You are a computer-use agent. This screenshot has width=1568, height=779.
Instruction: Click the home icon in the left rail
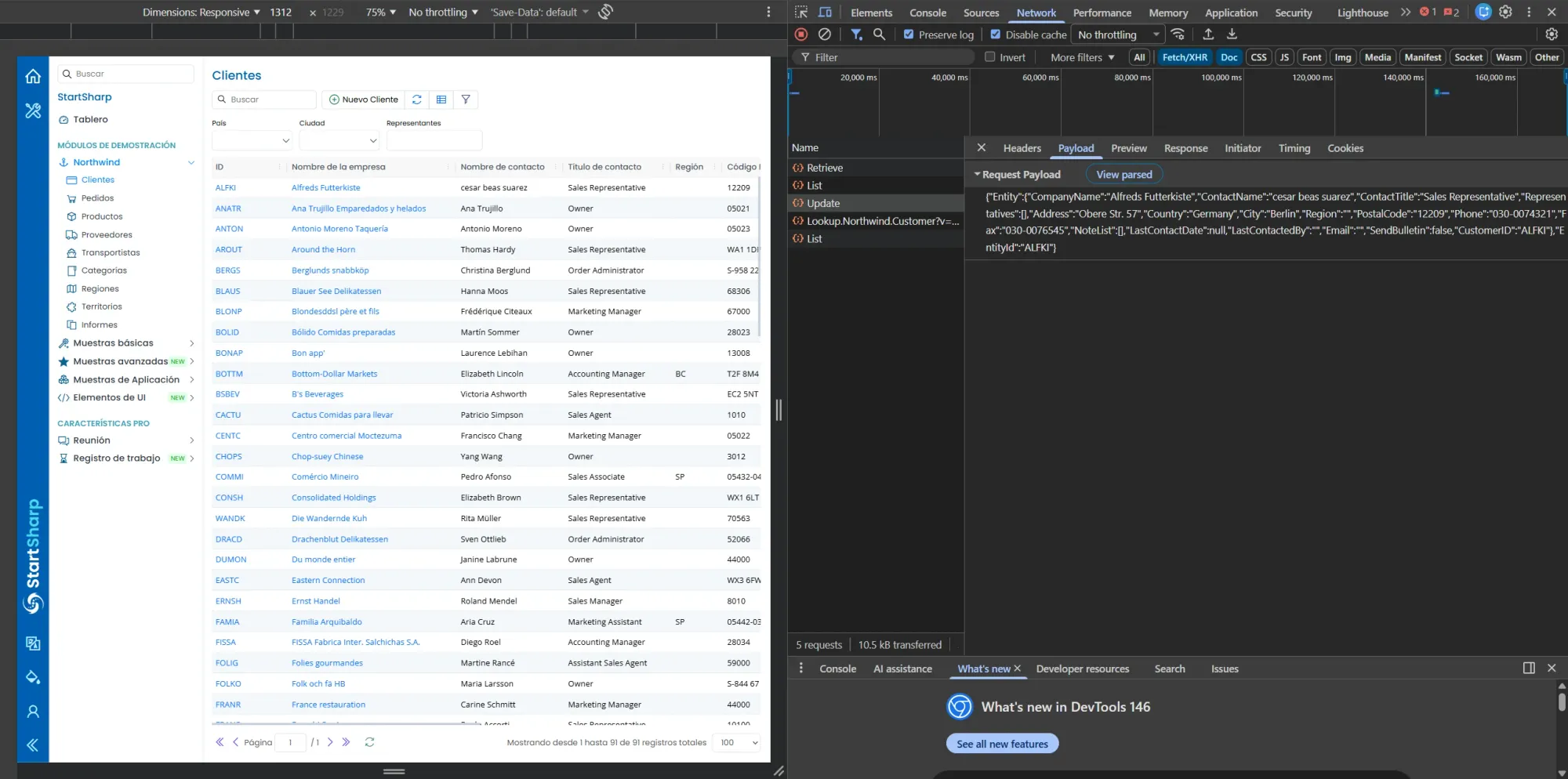tap(32, 76)
